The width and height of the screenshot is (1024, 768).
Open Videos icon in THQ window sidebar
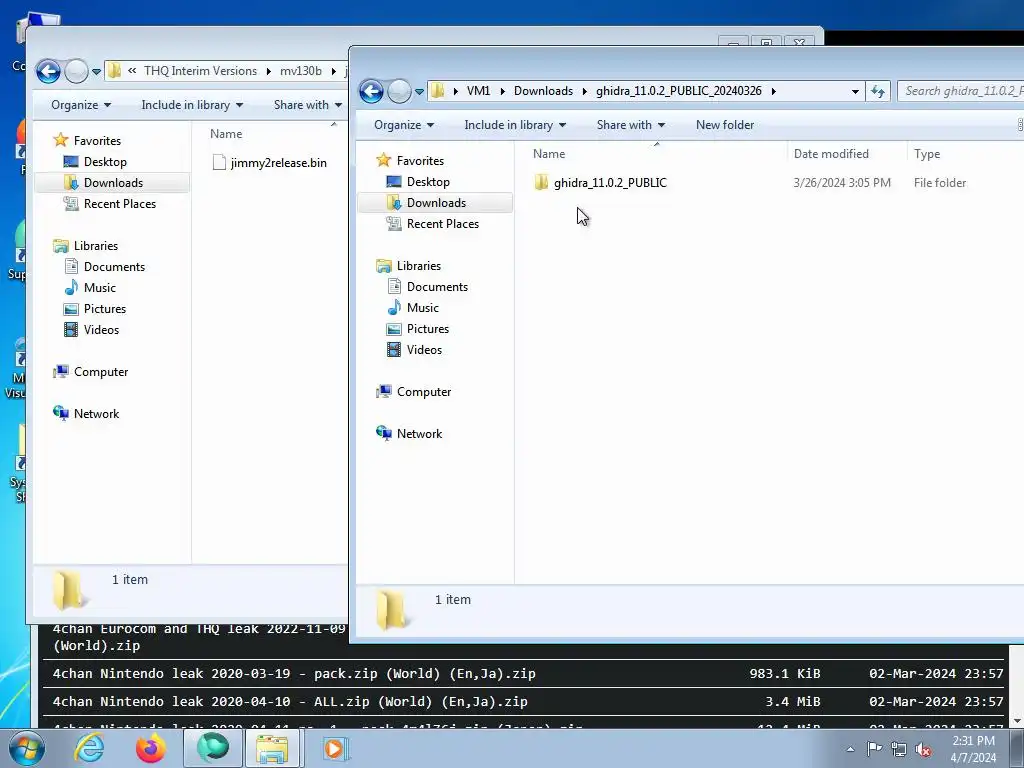[71, 330]
